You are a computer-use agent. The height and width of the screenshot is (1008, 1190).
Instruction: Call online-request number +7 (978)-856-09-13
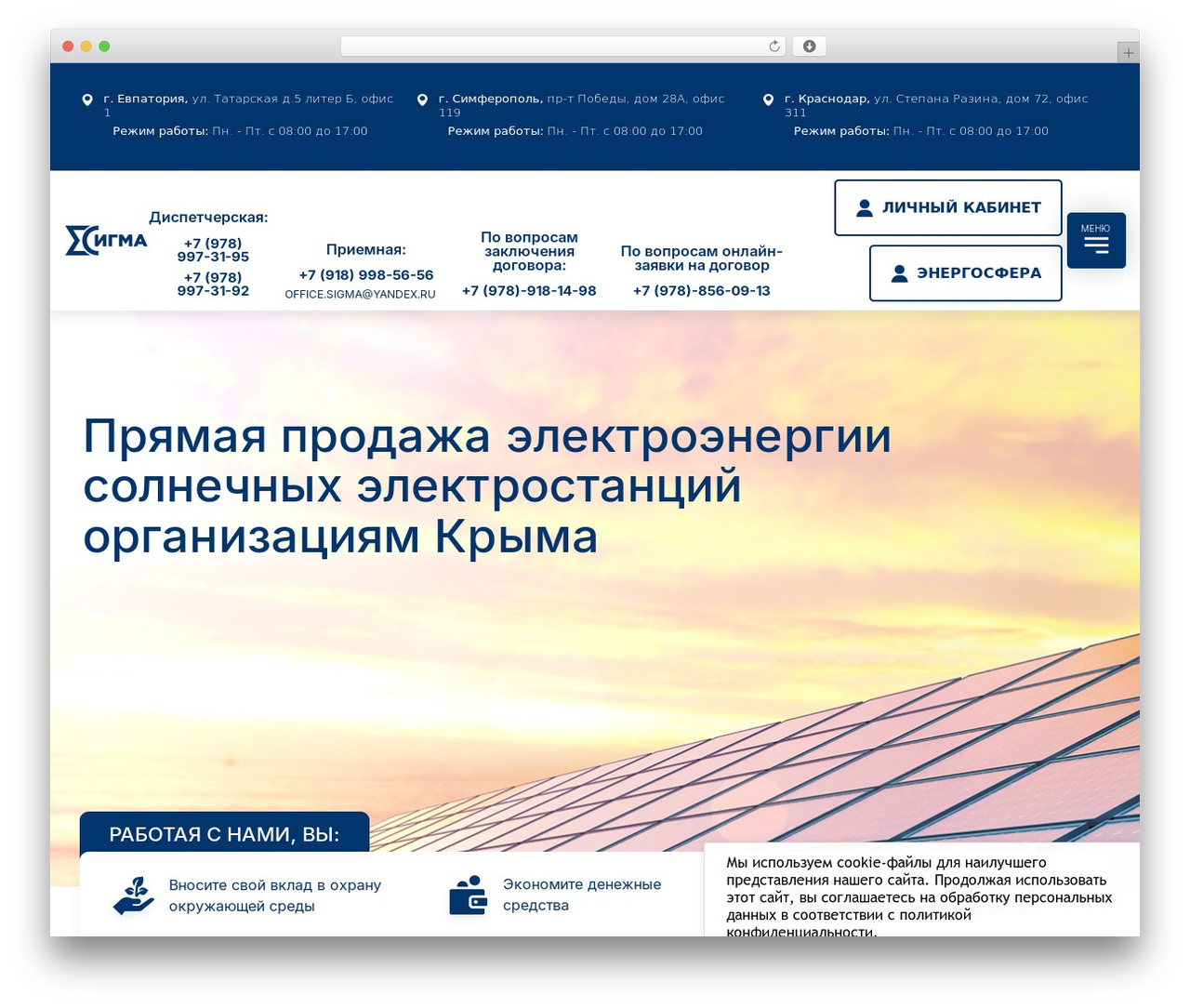[702, 291]
